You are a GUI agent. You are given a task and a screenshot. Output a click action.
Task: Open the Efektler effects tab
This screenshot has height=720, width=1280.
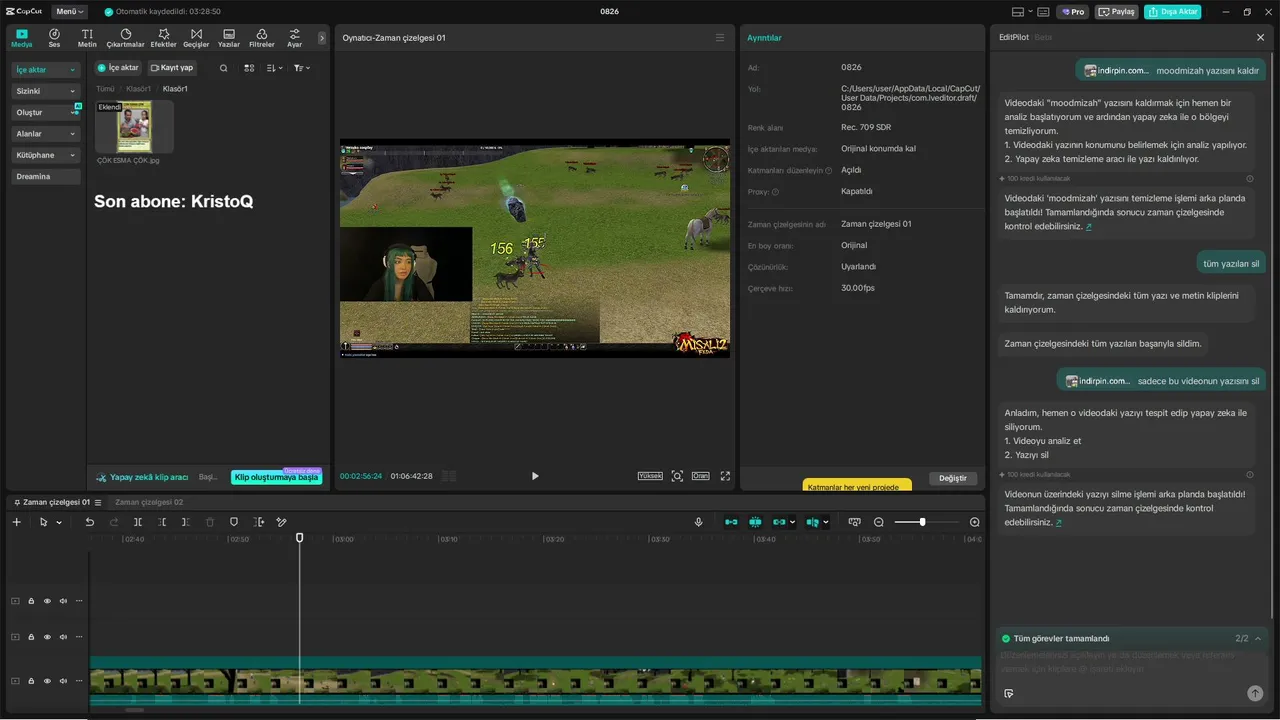pyautogui.click(x=163, y=38)
